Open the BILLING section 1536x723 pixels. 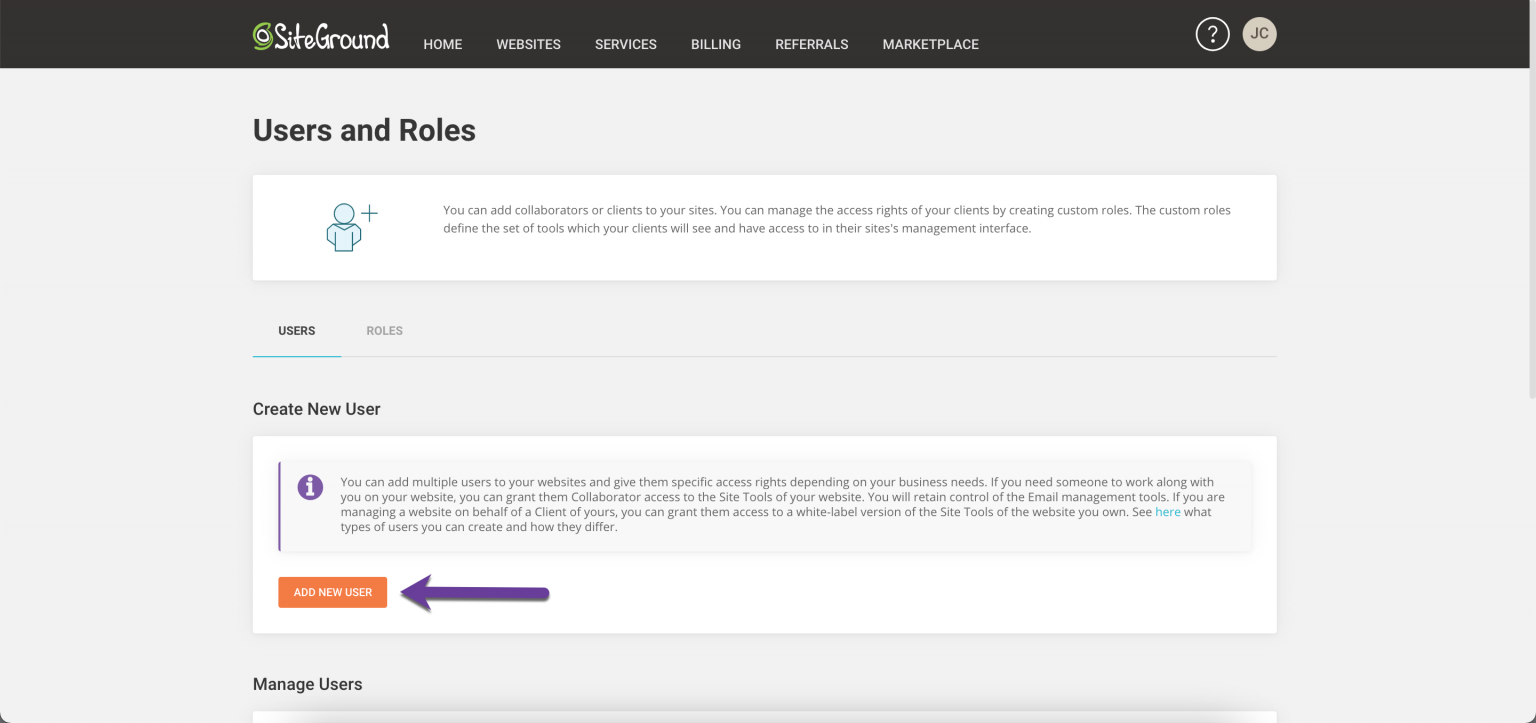[x=716, y=44]
